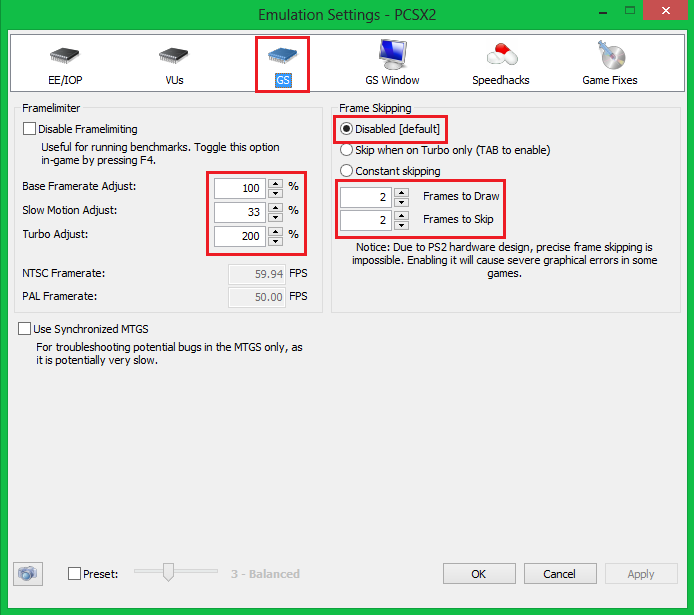This screenshot has width=694, height=615.
Task: Click the Preset slider handle
Action: (x=168, y=572)
